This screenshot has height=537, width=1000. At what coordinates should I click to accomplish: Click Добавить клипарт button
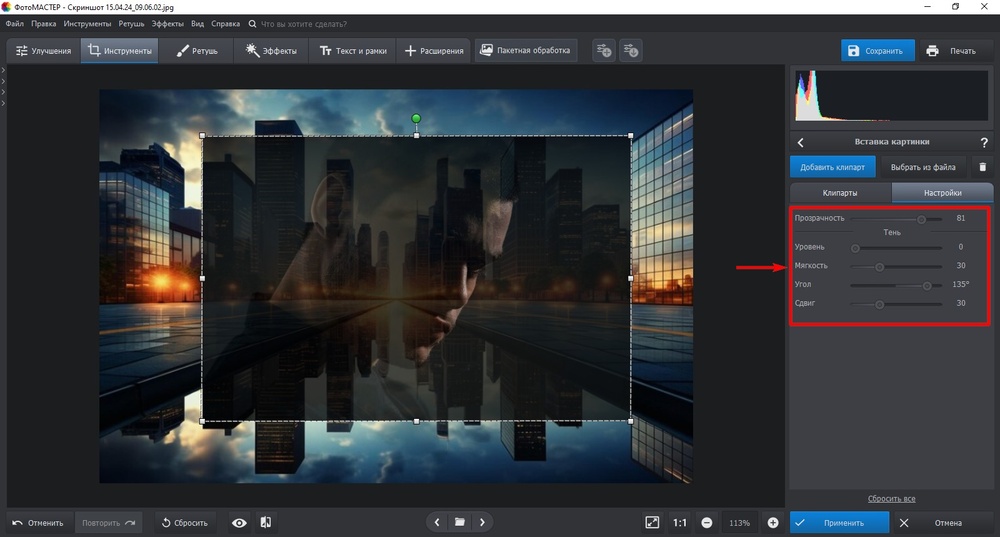832,167
